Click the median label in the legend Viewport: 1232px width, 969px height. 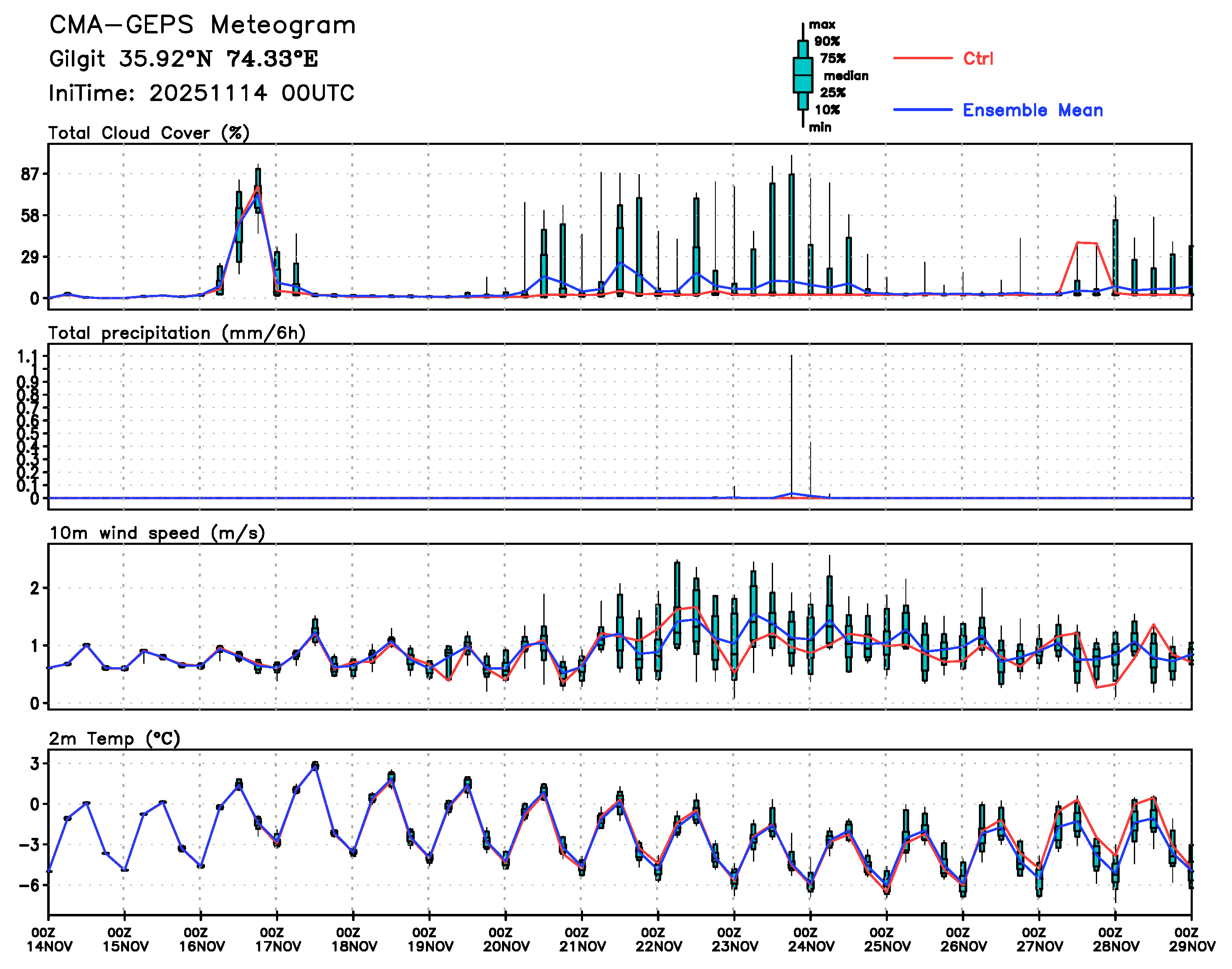[x=846, y=76]
